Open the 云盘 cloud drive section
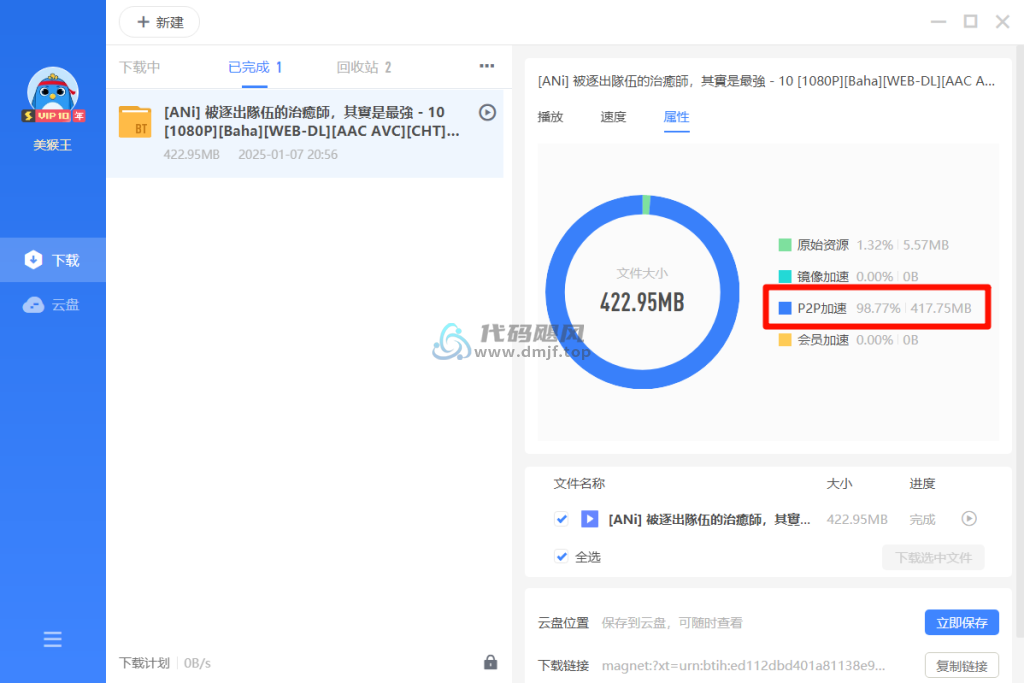The width and height of the screenshot is (1024, 683). click(x=53, y=304)
